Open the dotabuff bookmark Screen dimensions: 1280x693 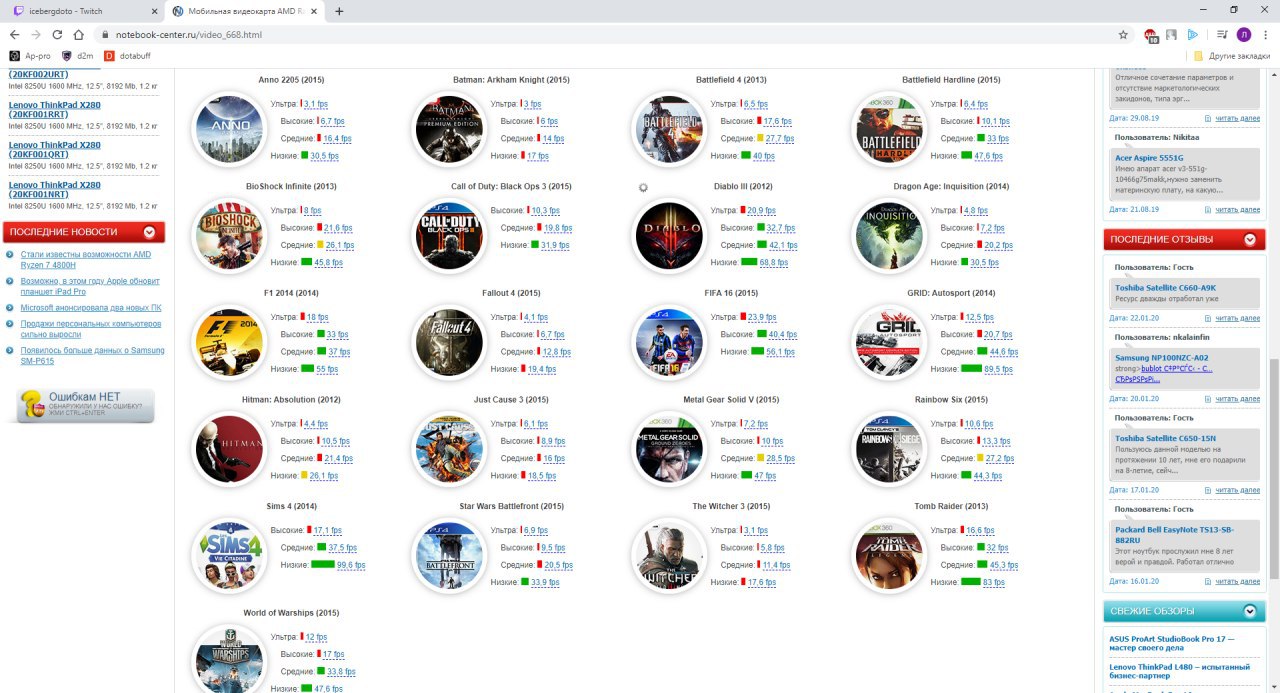click(x=127, y=56)
